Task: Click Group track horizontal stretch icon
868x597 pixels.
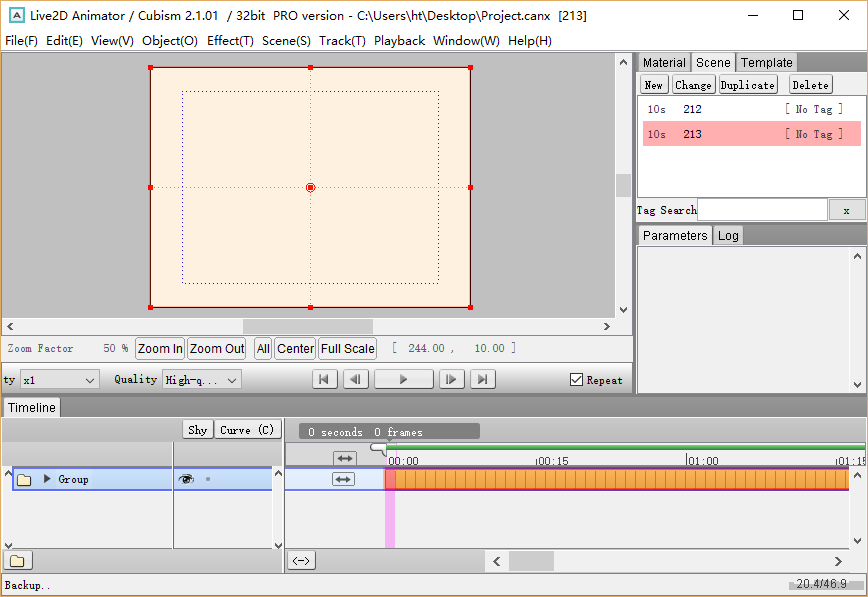Action: pyautogui.click(x=343, y=479)
